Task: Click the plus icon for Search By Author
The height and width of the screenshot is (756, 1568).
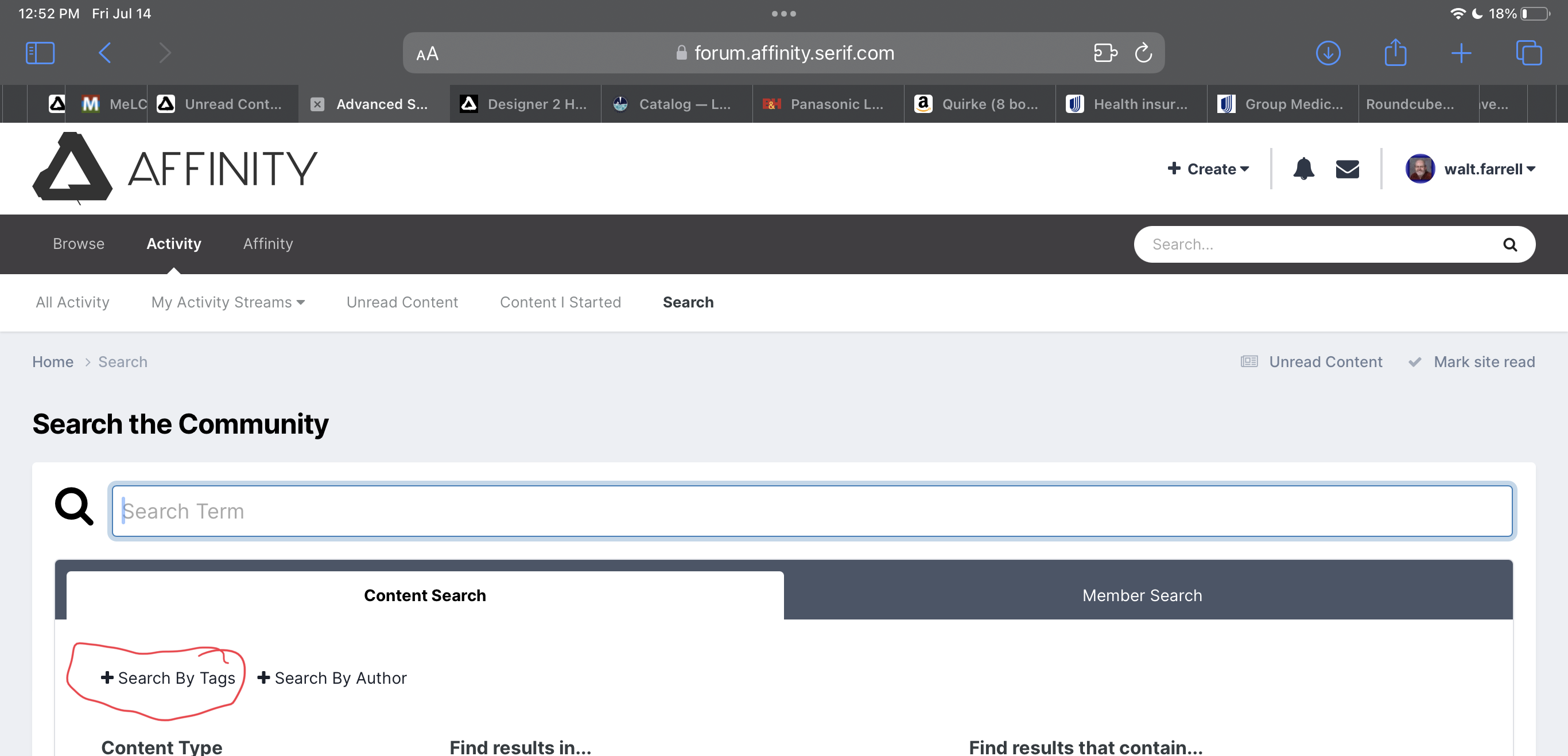Action: (263, 677)
